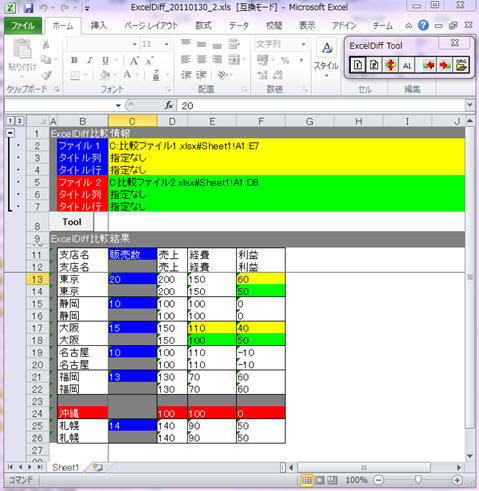Click the zoom slider handle
The image size is (479, 491).
(418, 480)
